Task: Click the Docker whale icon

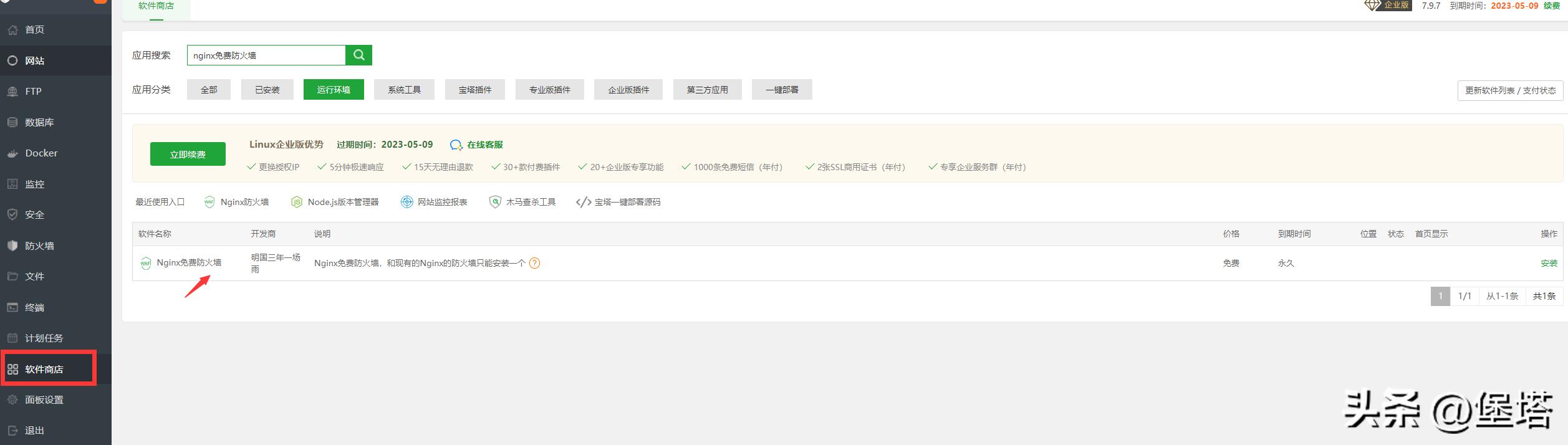Action: (12, 153)
